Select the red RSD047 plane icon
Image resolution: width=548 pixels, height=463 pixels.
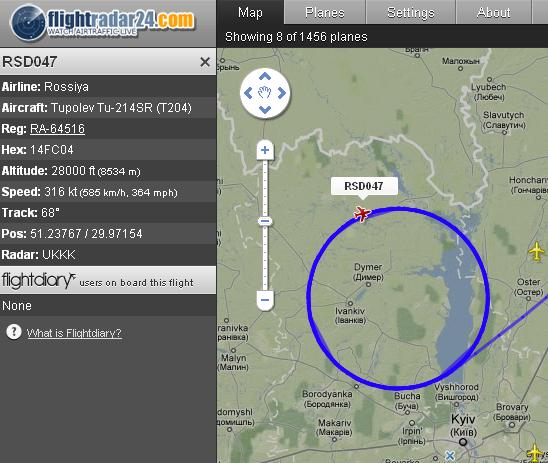(362, 213)
